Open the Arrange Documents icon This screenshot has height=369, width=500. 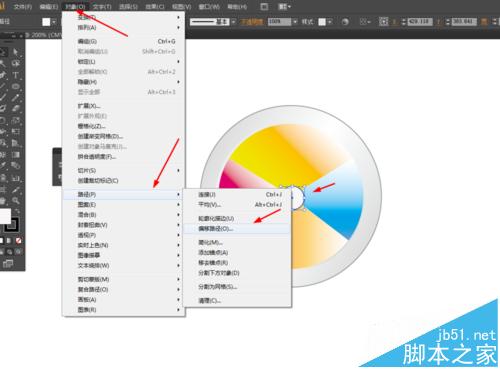(284, 6)
